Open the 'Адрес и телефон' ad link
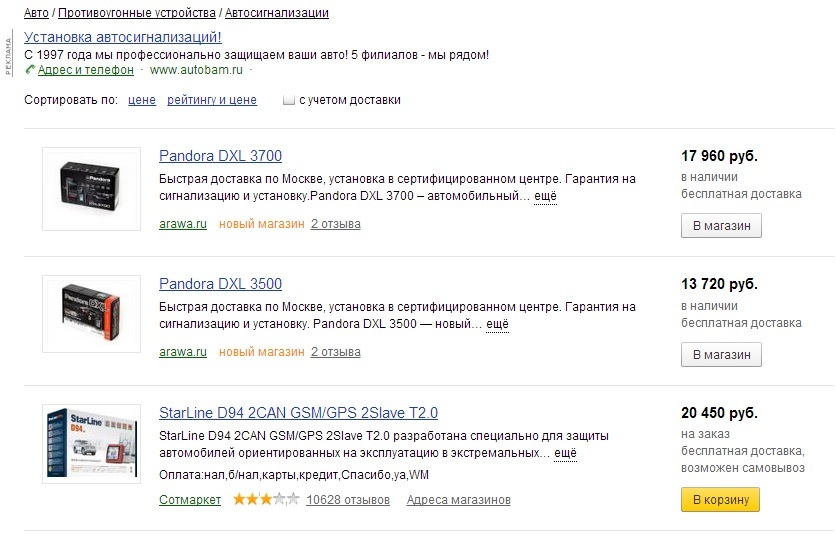The image size is (836, 534). pyautogui.click(x=86, y=70)
